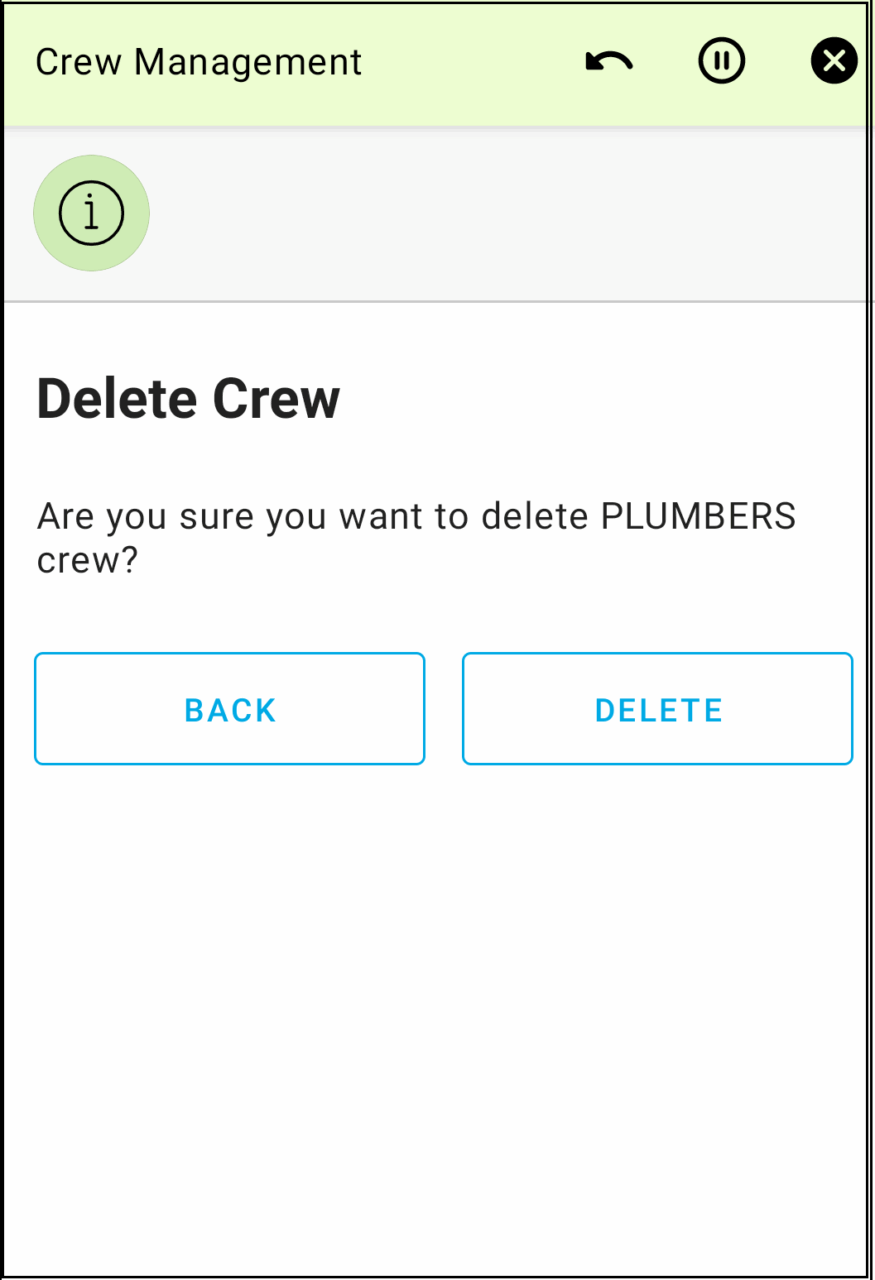Click the undo arrow icon

pos(609,62)
